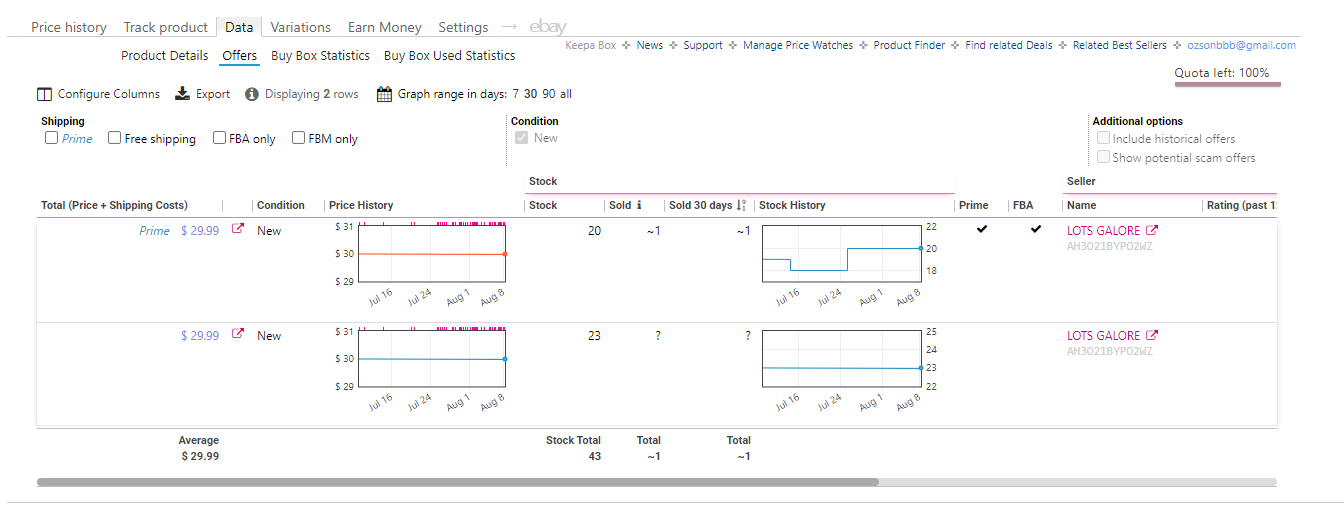Sort by Total (Price + Shipping Costs) header
This screenshot has width=1344, height=507.
pyautogui.click(x=114, y=205)
